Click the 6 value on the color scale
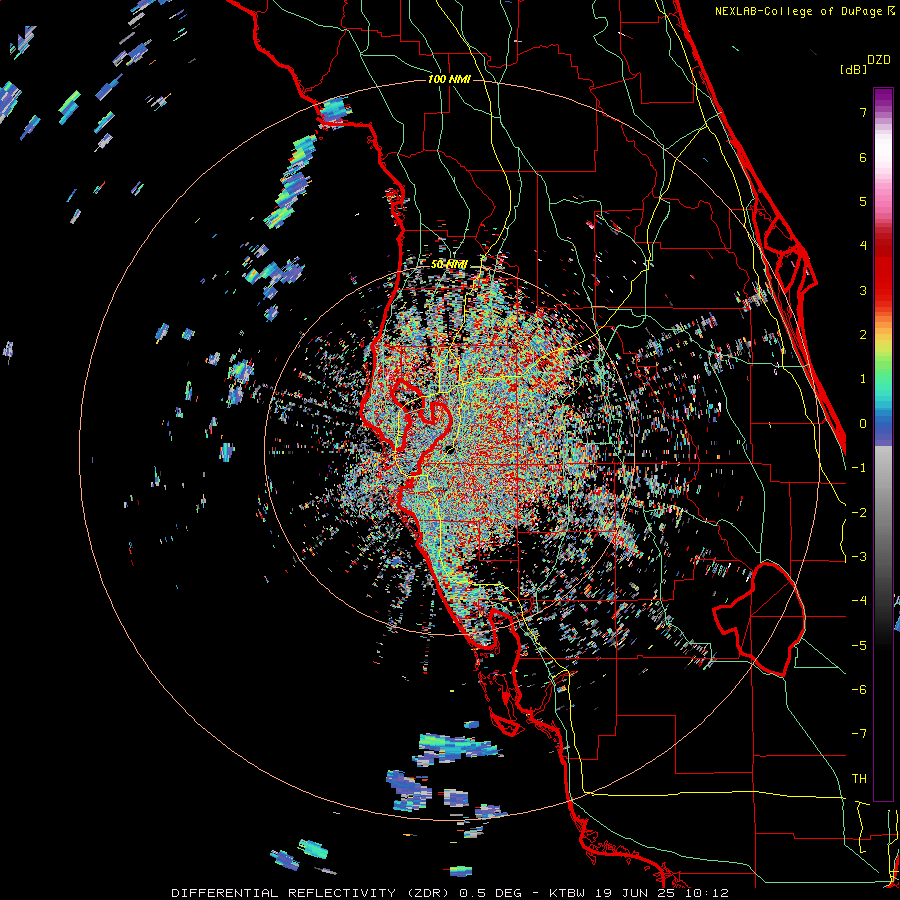Image resolution: width=900 pixels, height=900 pixels. pos(863,157)
